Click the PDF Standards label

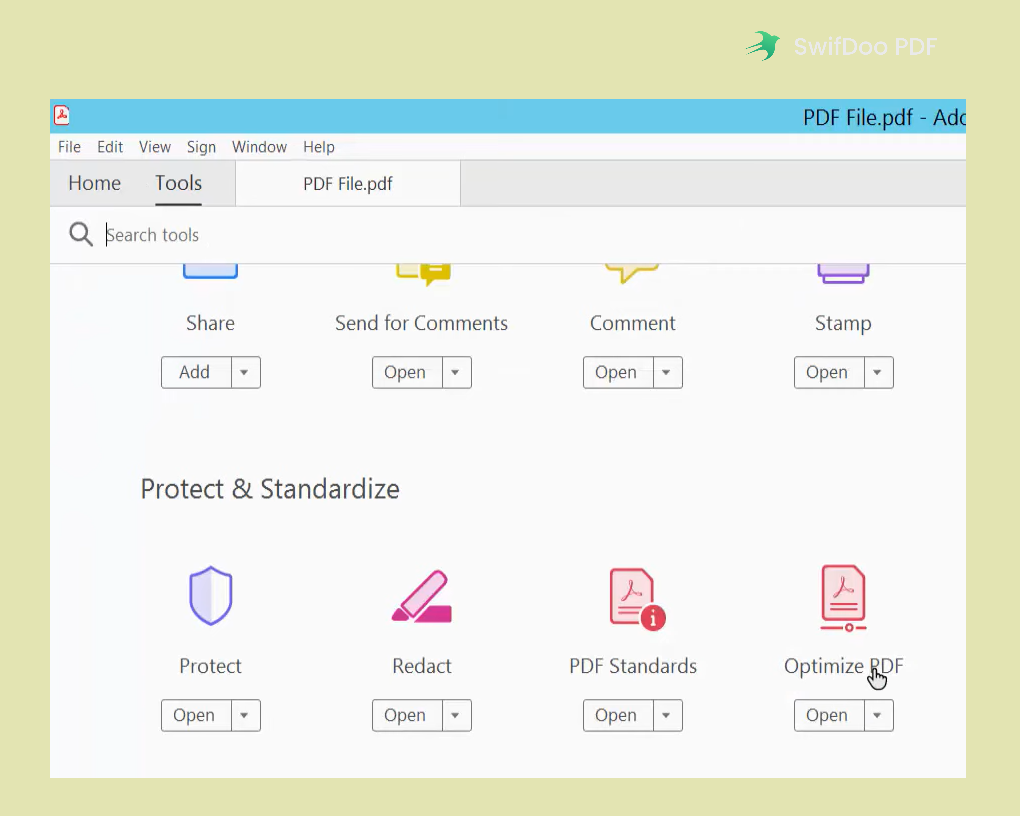632,666
